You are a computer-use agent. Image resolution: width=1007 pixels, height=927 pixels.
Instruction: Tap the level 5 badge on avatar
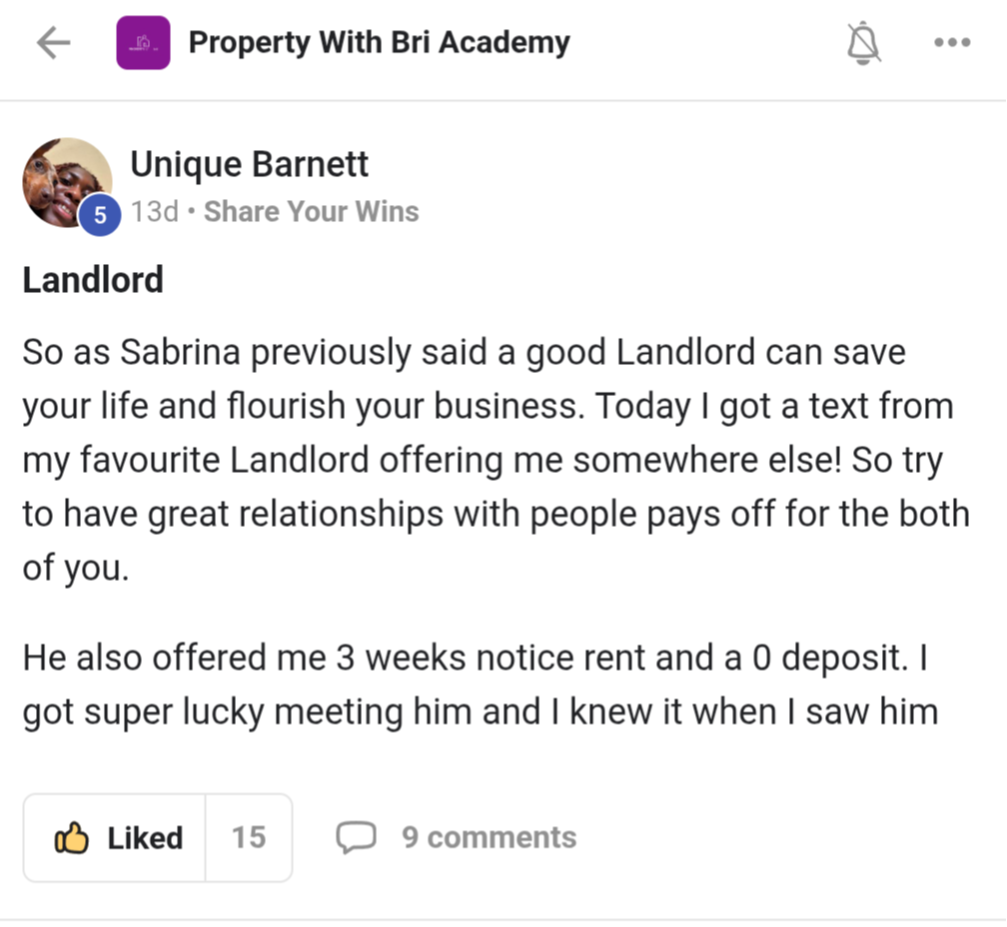coord(100,215)
